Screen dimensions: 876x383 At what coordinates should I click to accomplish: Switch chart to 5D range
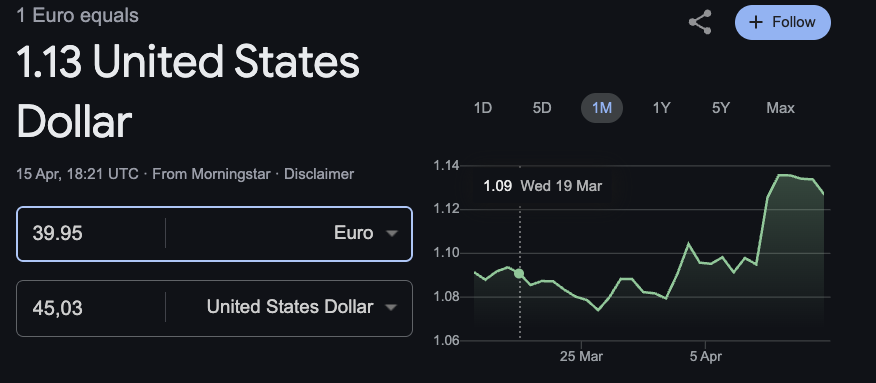[542, 108]
